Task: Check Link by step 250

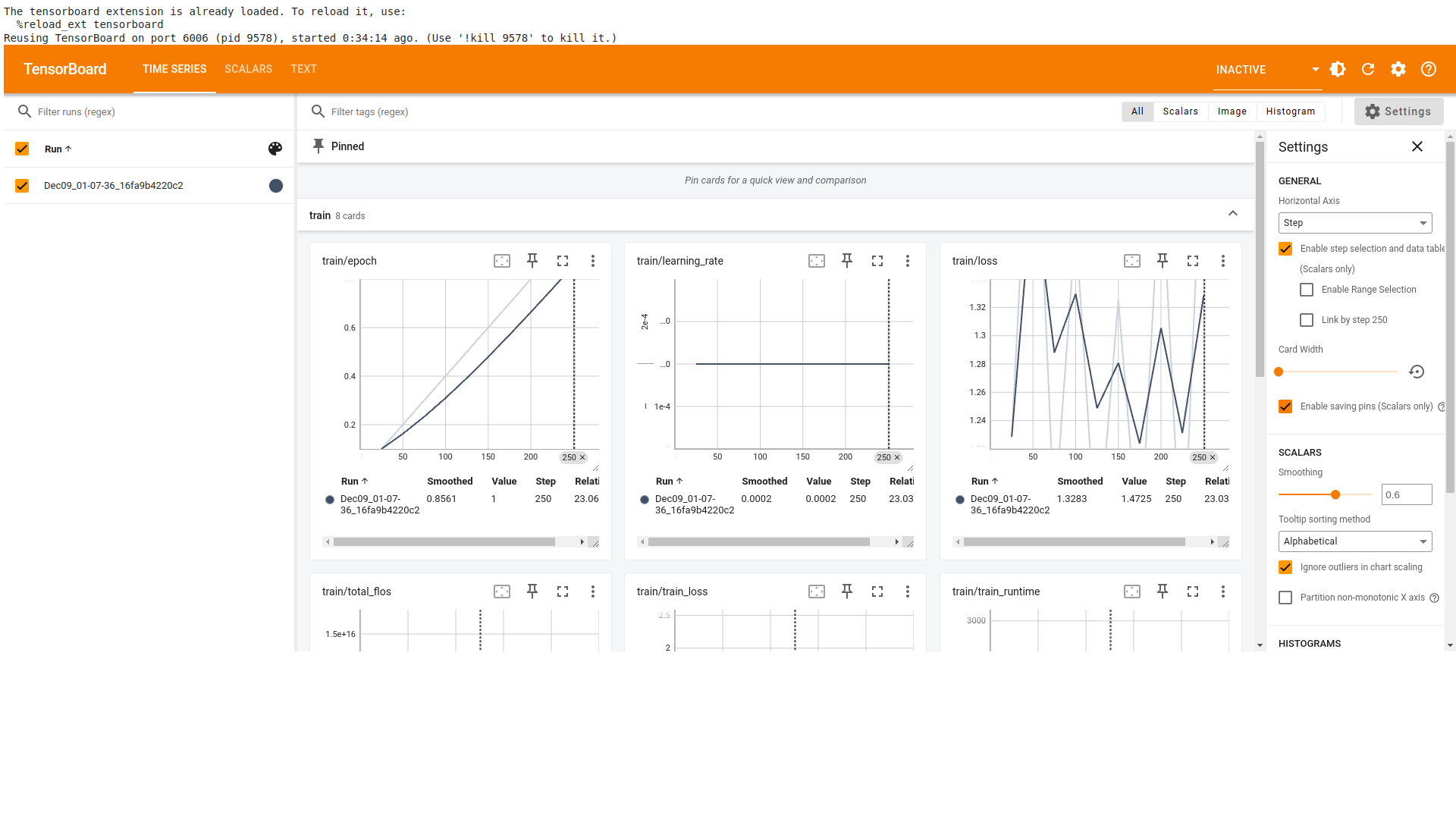Action: click(x=1307, y=320)
